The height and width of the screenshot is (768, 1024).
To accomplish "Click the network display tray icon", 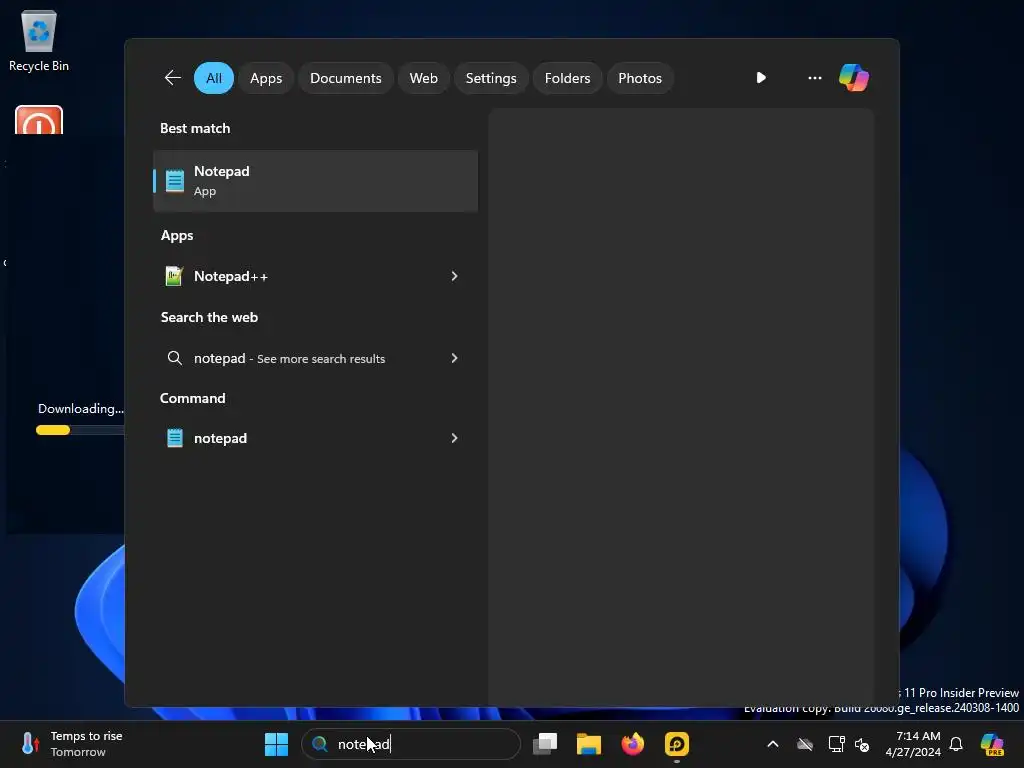I will (x=836, y=744).
